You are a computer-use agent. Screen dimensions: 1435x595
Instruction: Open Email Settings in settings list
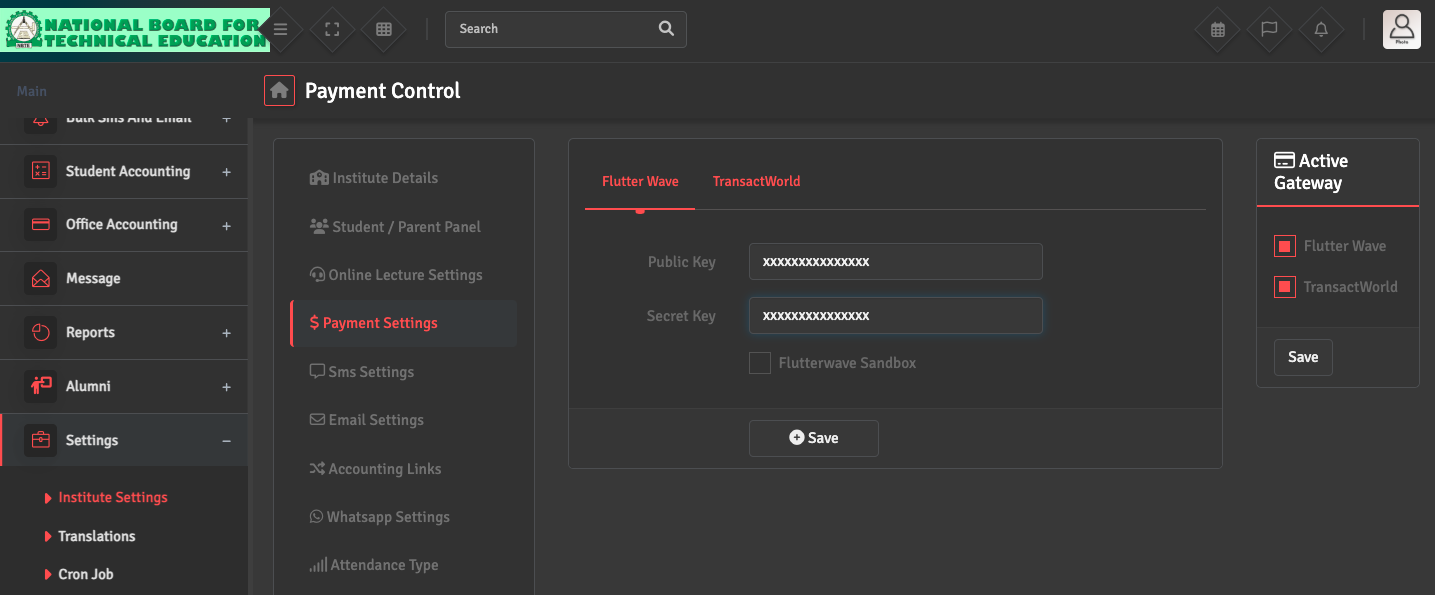(x=376, y=420)
